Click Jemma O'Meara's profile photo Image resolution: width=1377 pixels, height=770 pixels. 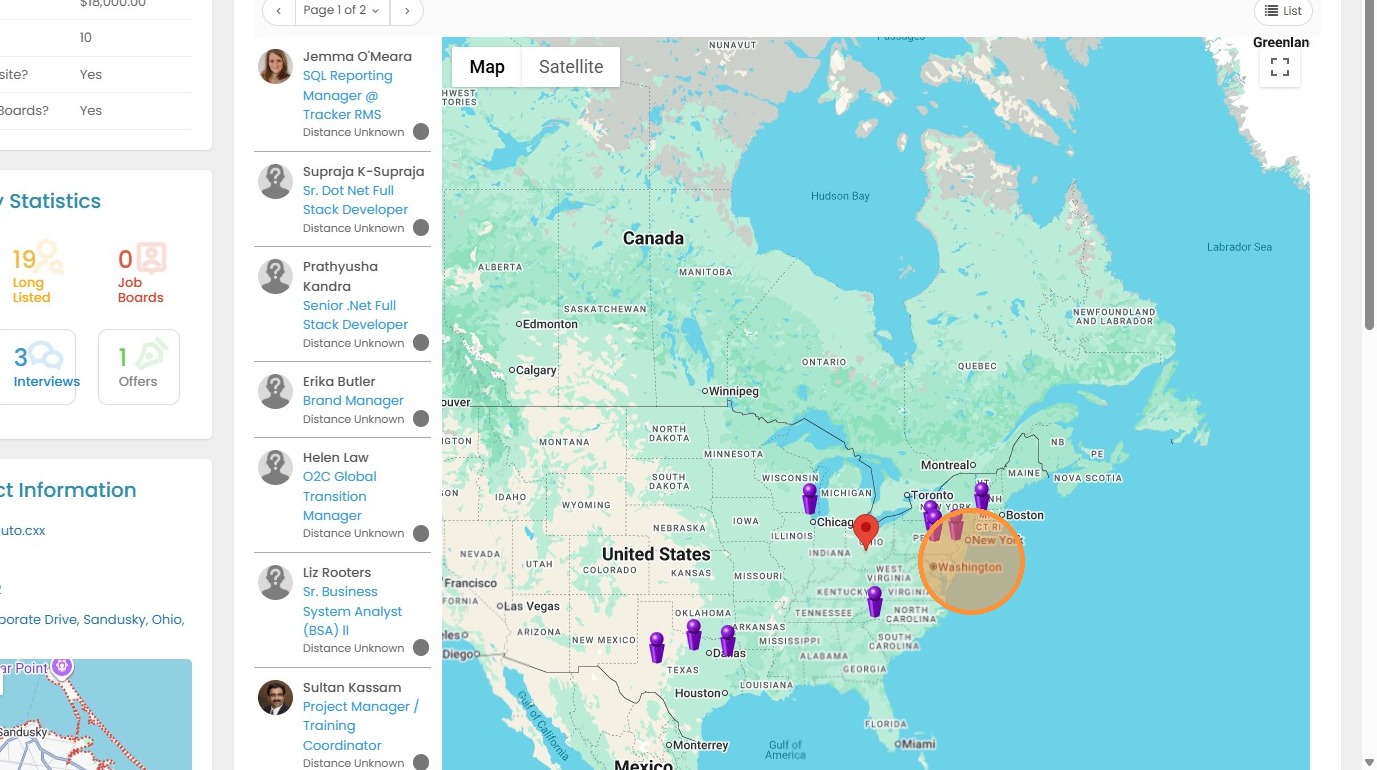click(276, 67)
